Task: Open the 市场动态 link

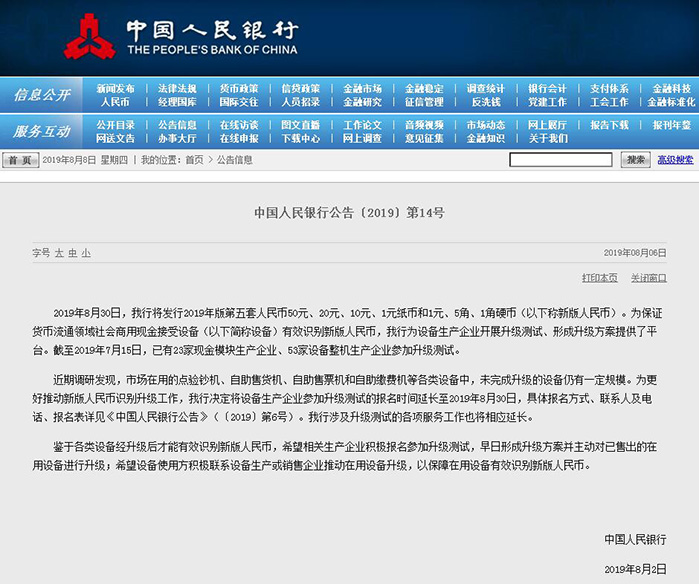Action: (x=486, y=125)
